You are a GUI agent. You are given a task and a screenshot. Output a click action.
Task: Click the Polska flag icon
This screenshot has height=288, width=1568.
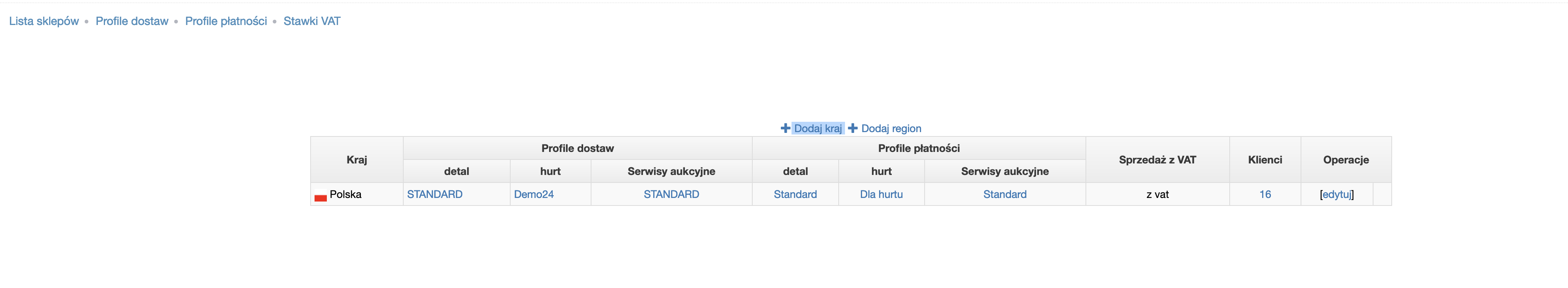point(320,197)
